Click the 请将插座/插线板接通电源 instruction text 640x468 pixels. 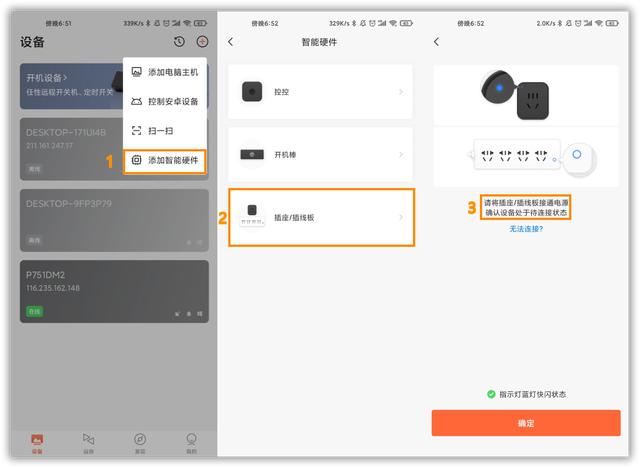point(526,203)
